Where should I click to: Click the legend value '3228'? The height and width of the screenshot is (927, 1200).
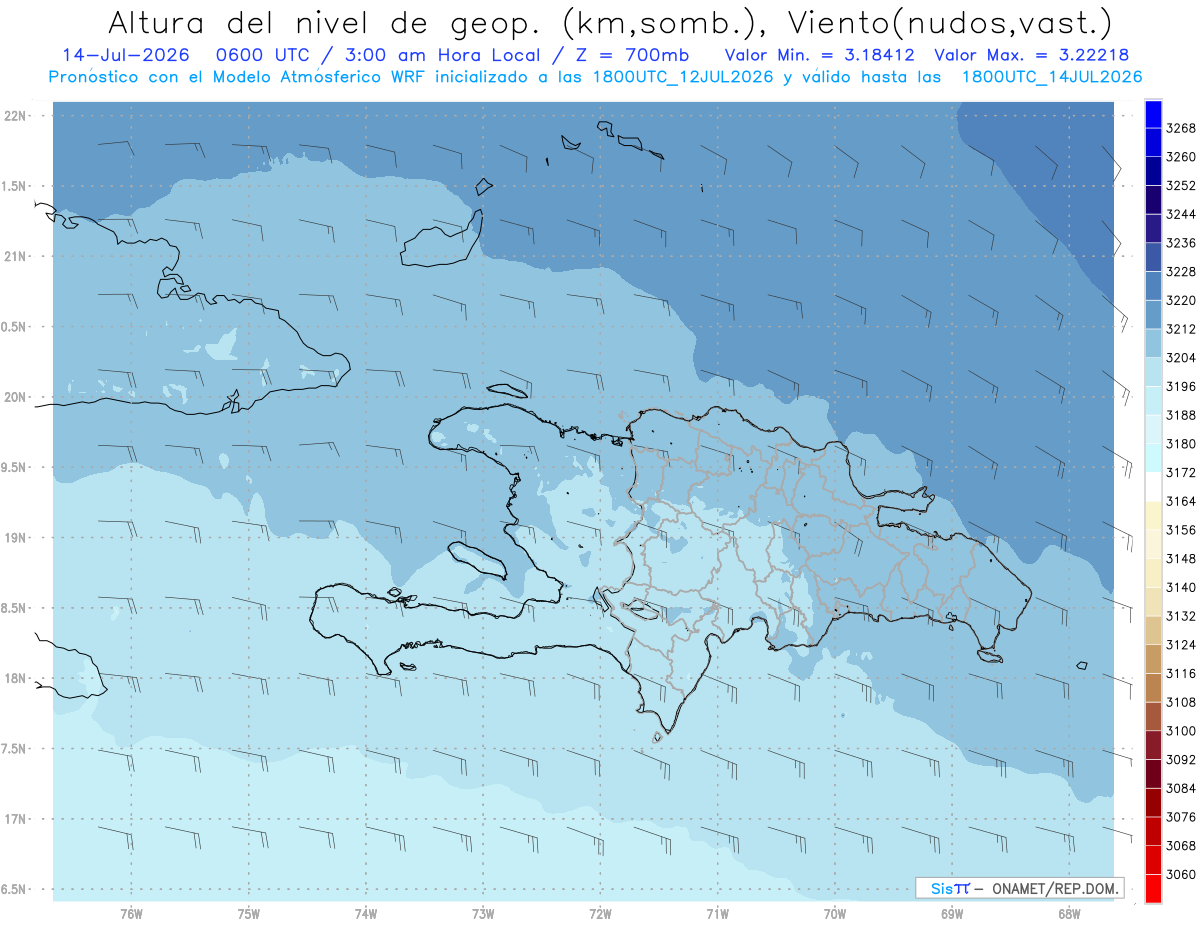coord(1180,272)
